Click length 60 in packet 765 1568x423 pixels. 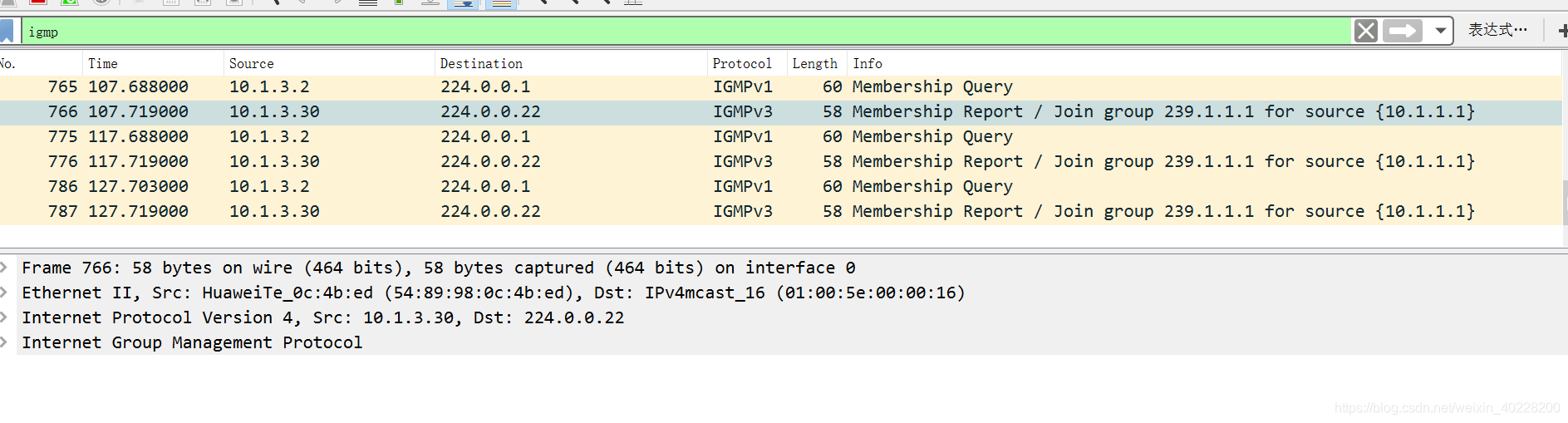[x=832, y=86]
